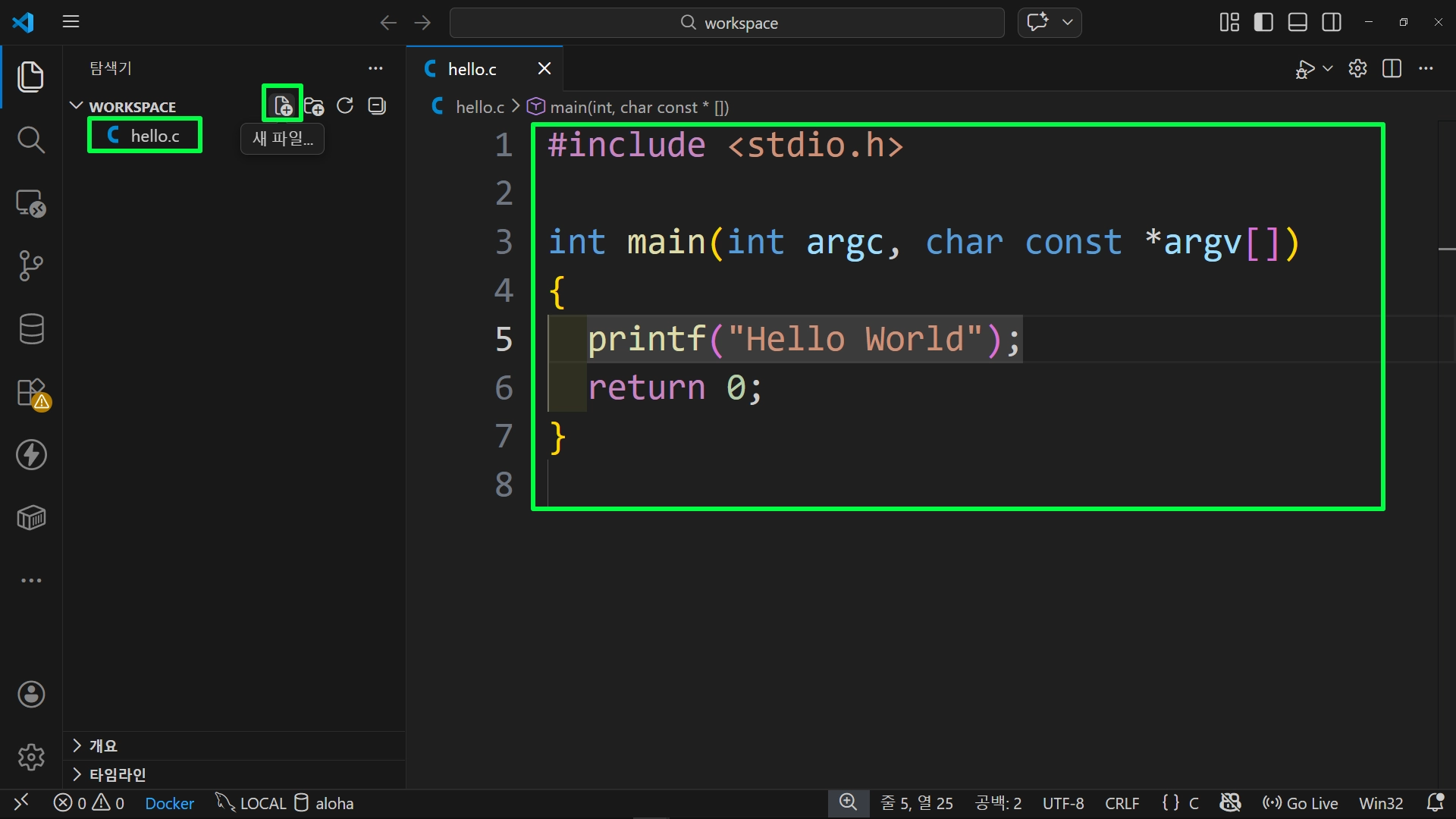Click the New File icon in explorer
The height and width of the screenshot is (819, 1456).
tap(283, 105)
